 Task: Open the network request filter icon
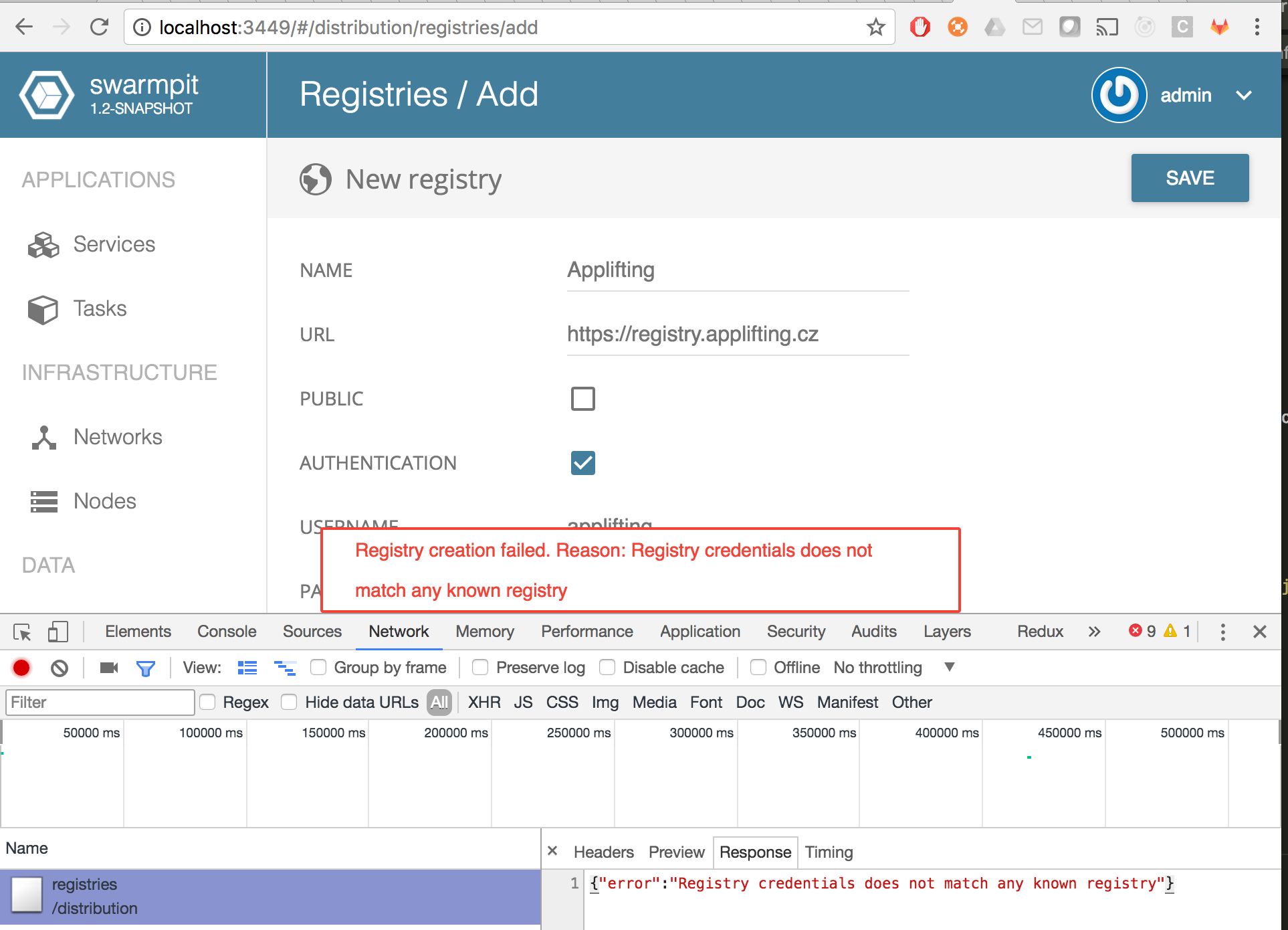[146, 667]
